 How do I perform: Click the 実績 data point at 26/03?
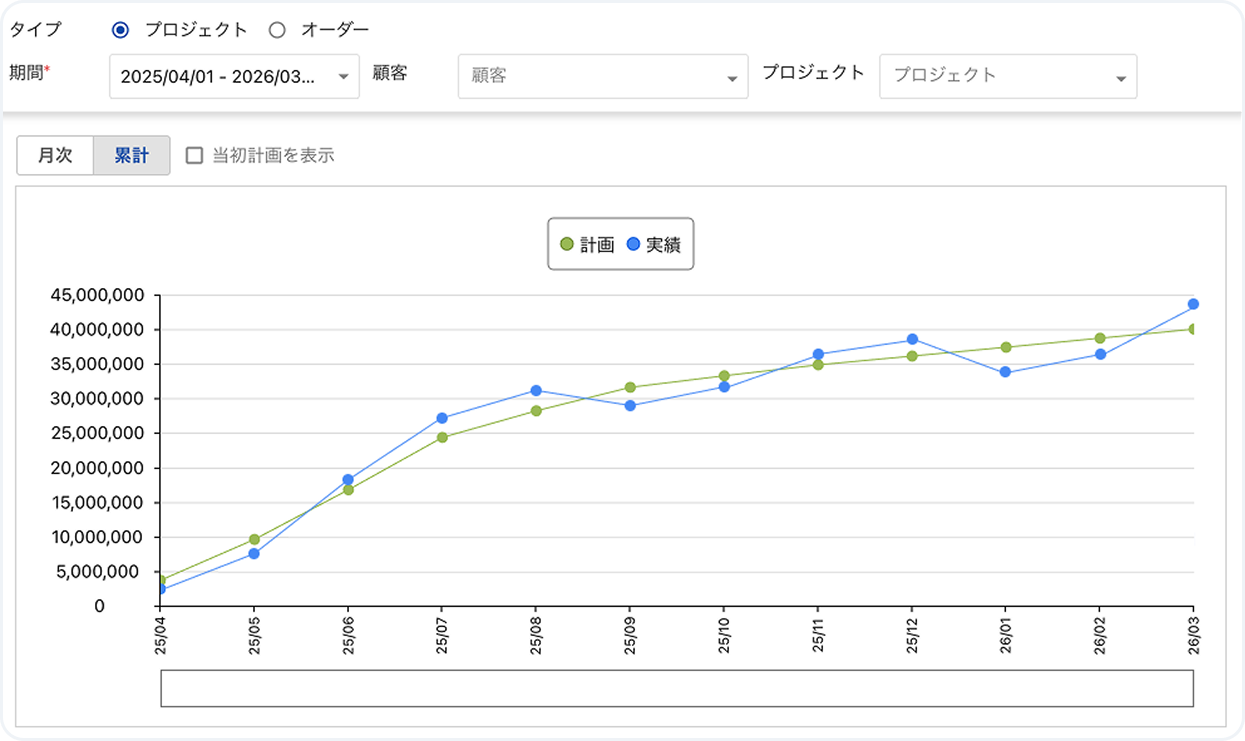click(x=1193, y=304)
